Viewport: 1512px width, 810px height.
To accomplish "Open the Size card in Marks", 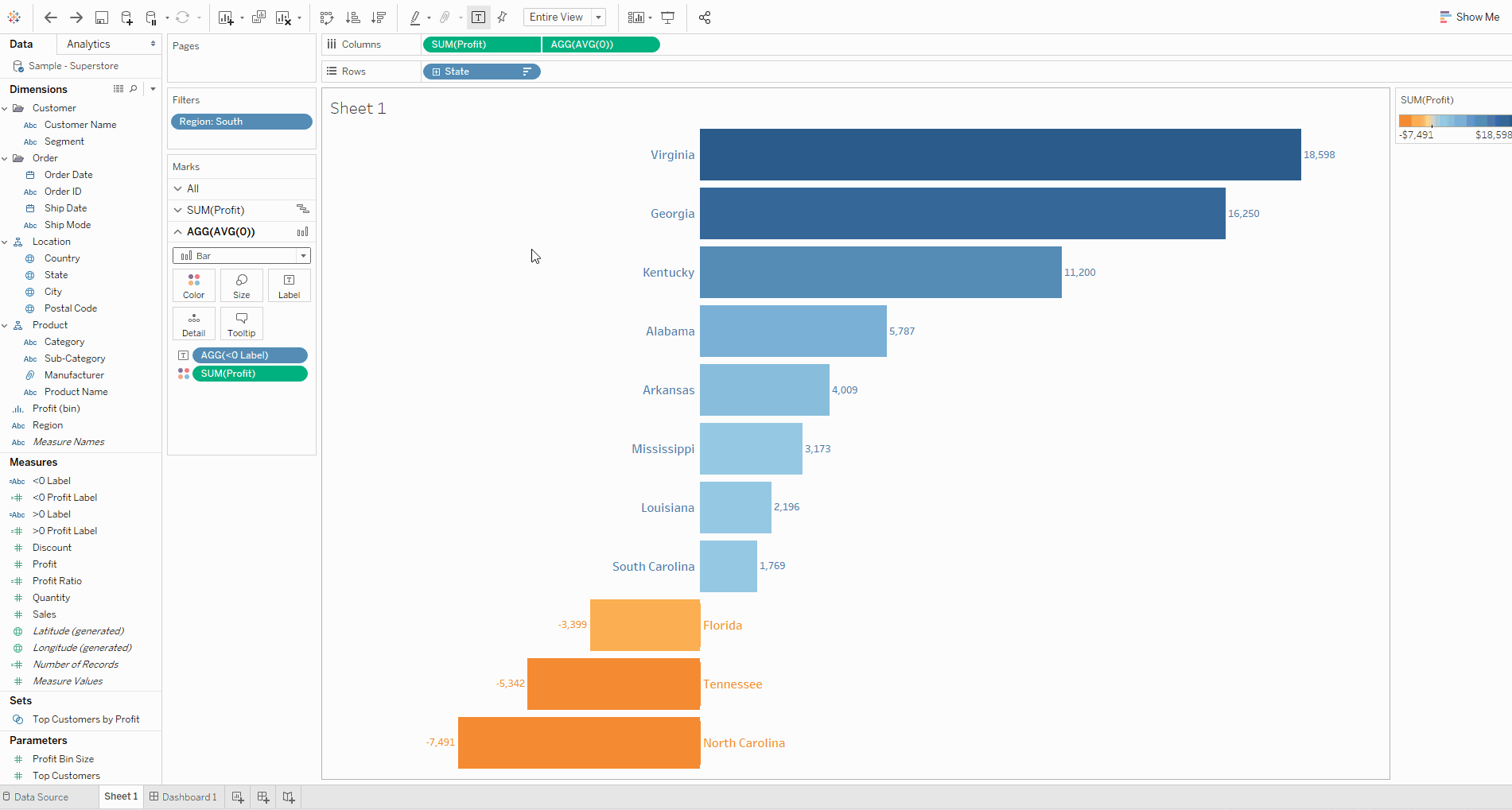I will click(242, 286).
